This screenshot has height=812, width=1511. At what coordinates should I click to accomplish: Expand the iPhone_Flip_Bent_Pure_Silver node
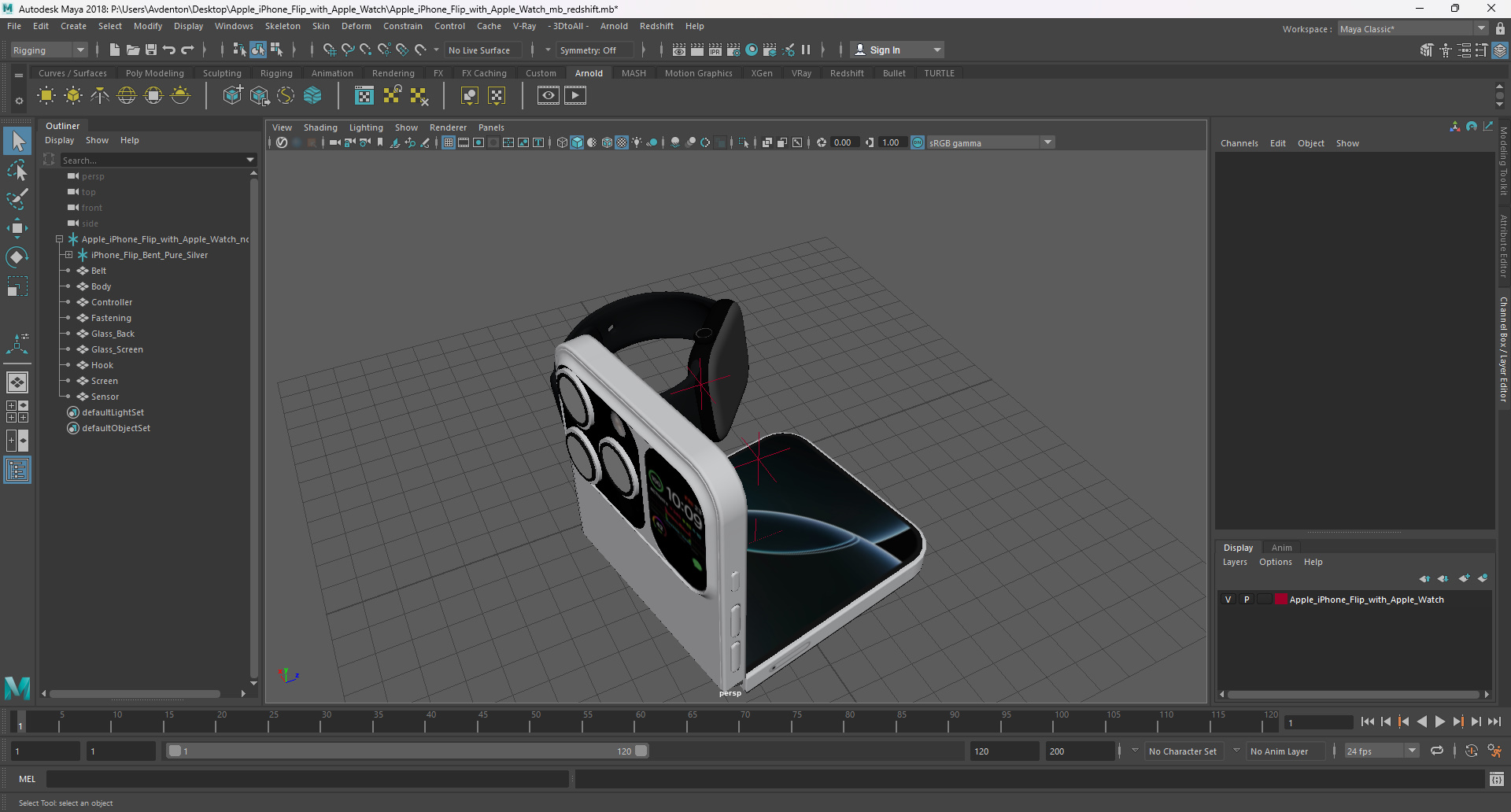(x=68, y=255)
